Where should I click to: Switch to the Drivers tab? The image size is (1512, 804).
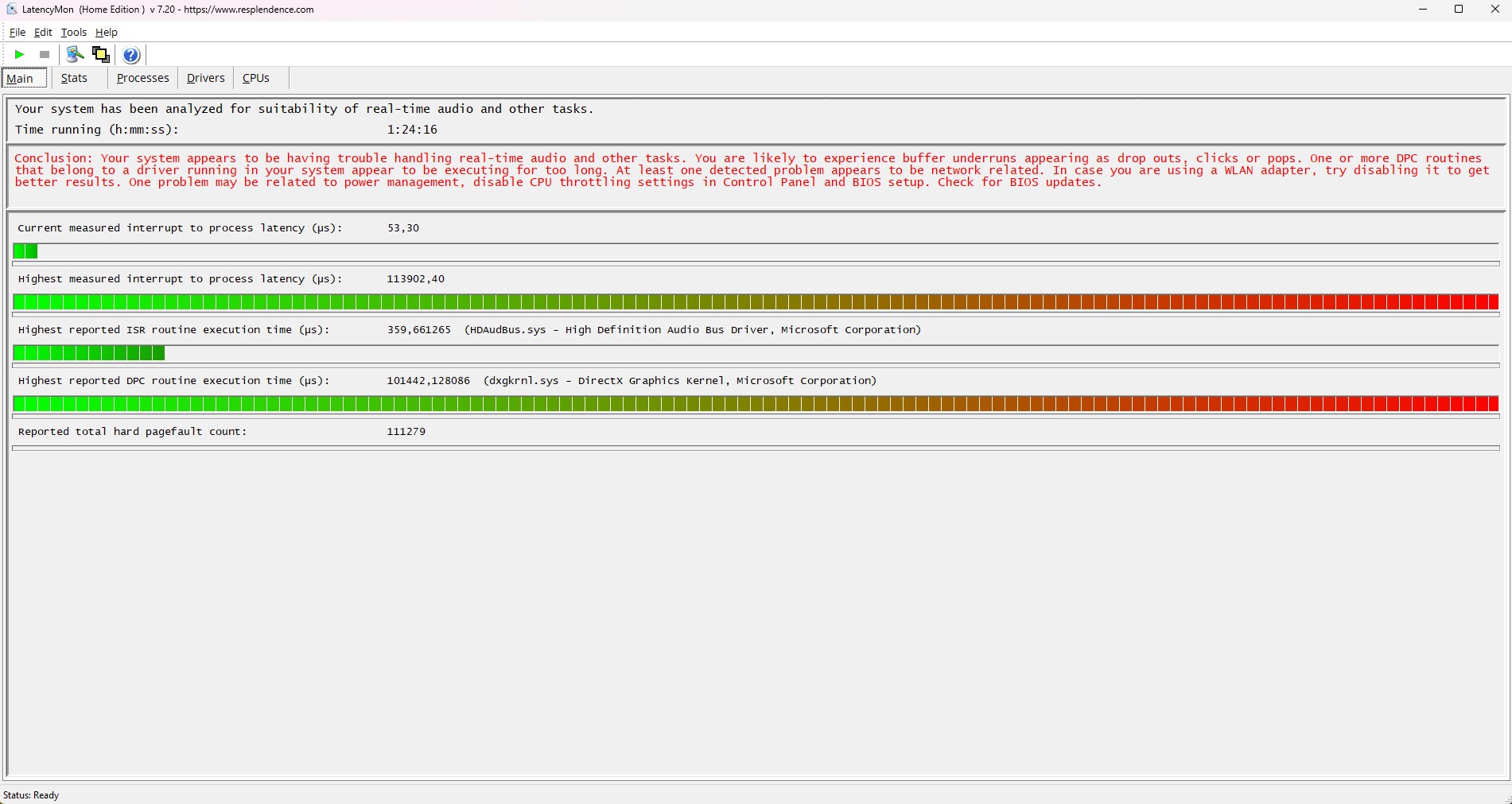(205, 78)
